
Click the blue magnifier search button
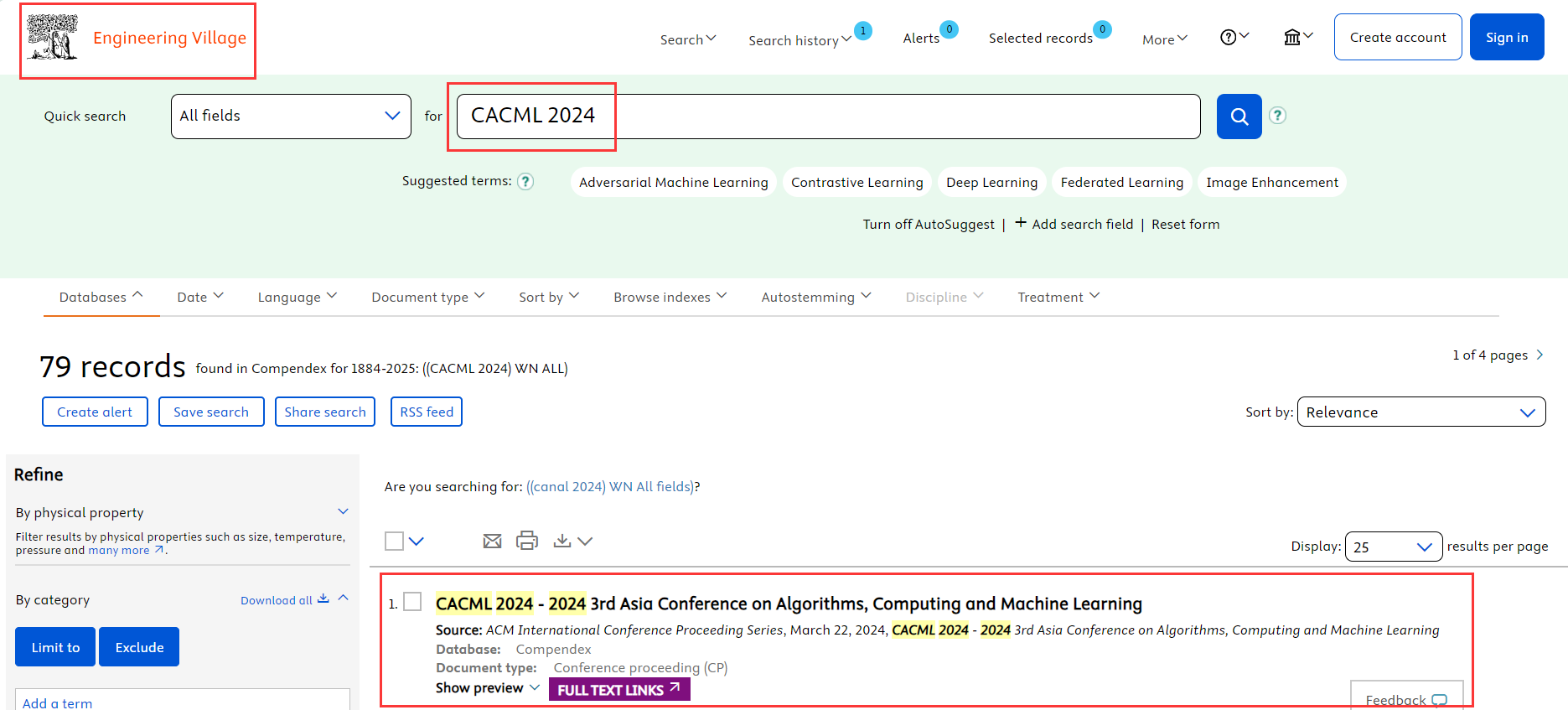pos(1239,117)
